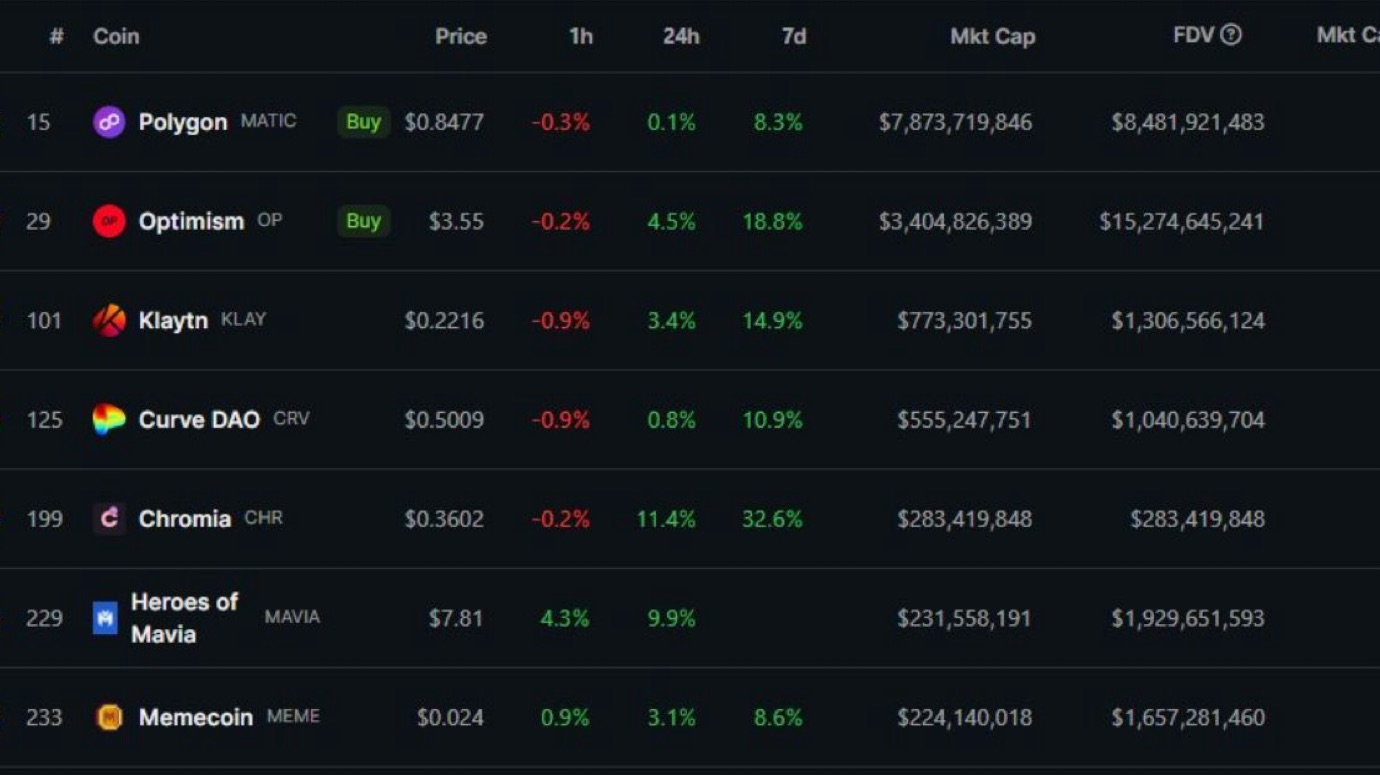The width and height of the screenshot is (1380, 775).
Task: Click the Curve DAO rainbow logo
Action: click(109, 419)
